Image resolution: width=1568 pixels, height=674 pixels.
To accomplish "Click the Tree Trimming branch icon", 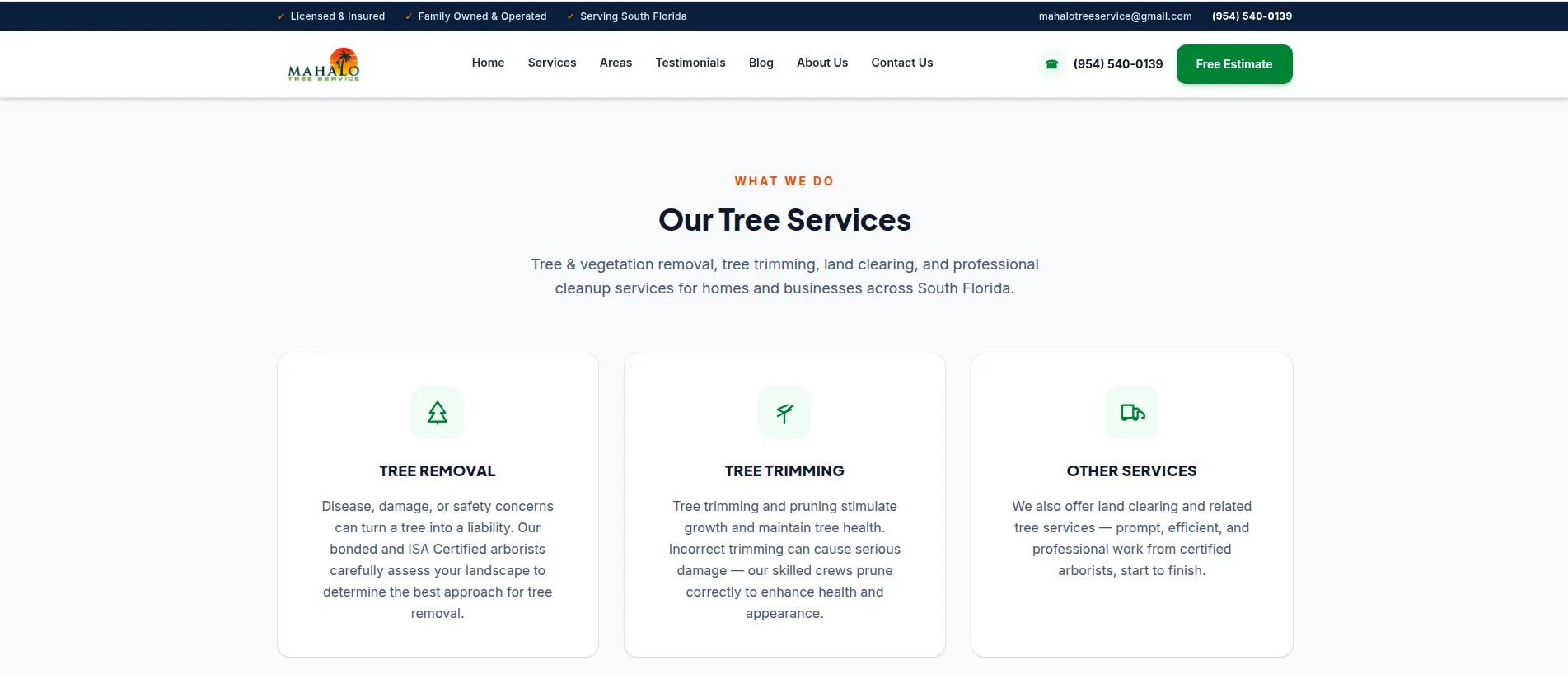I will (x=784, y=413).
